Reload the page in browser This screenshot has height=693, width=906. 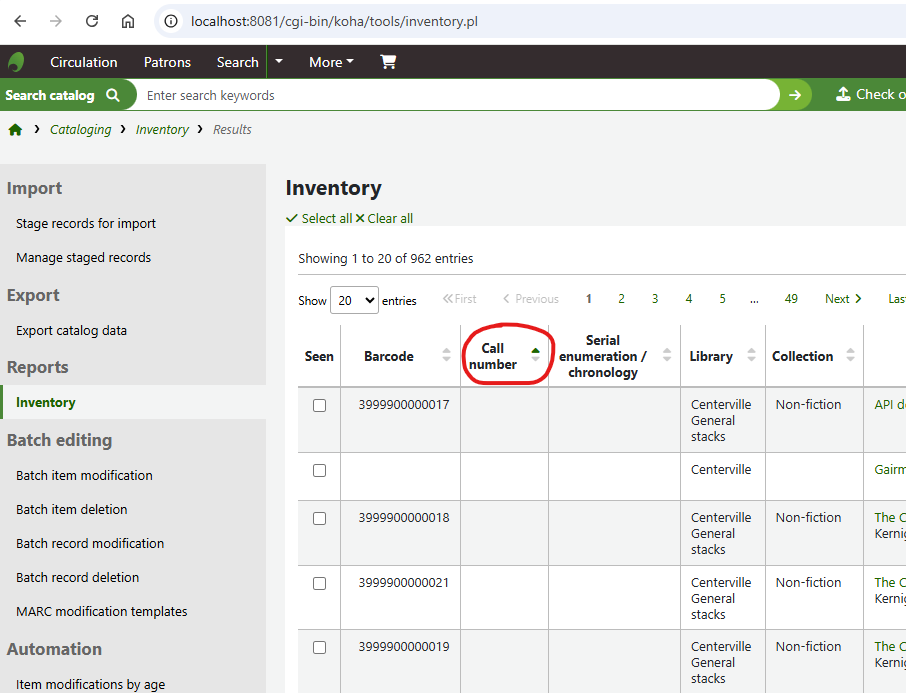tap(92, 21)
